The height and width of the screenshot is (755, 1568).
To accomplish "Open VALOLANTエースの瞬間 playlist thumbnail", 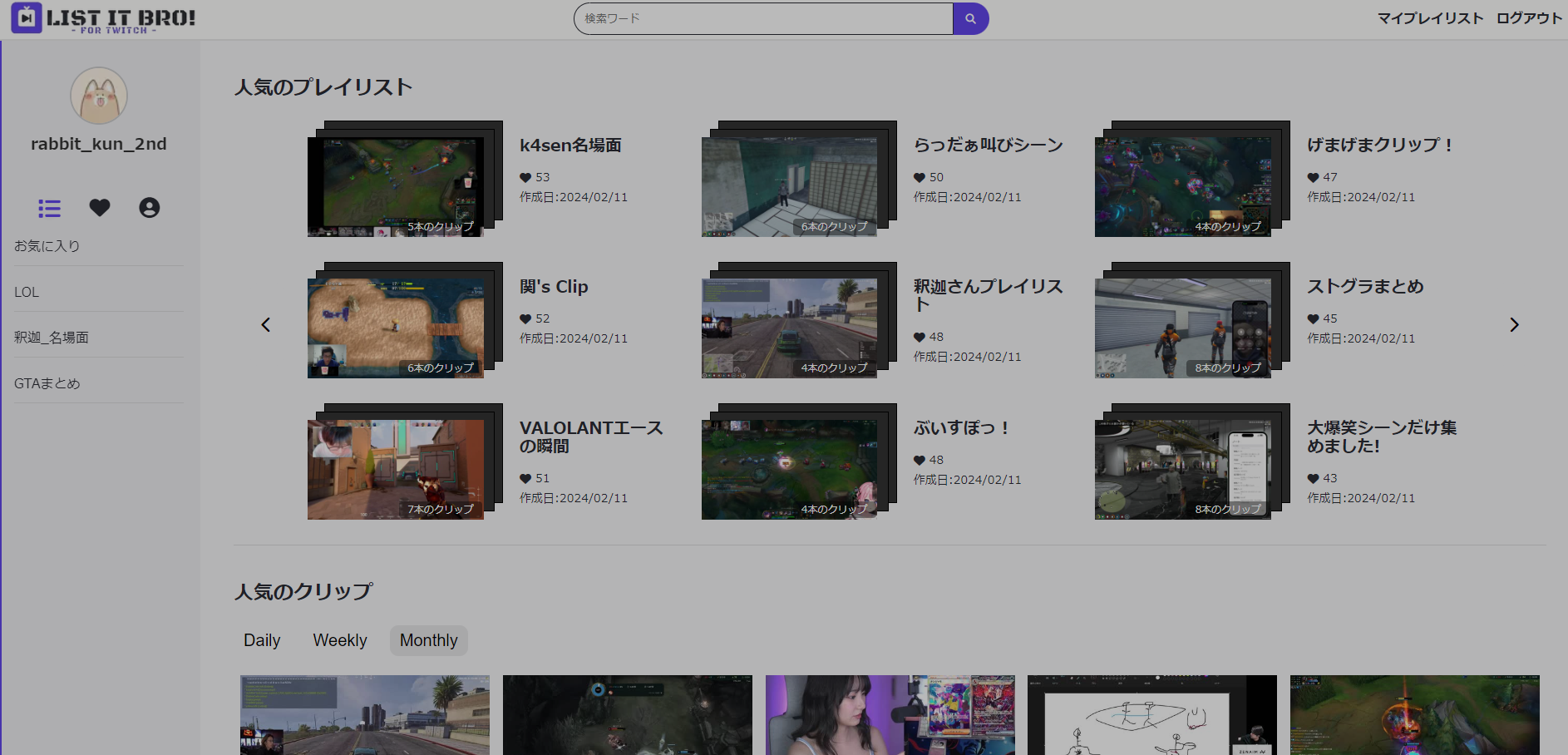I will tap(396, 470).
